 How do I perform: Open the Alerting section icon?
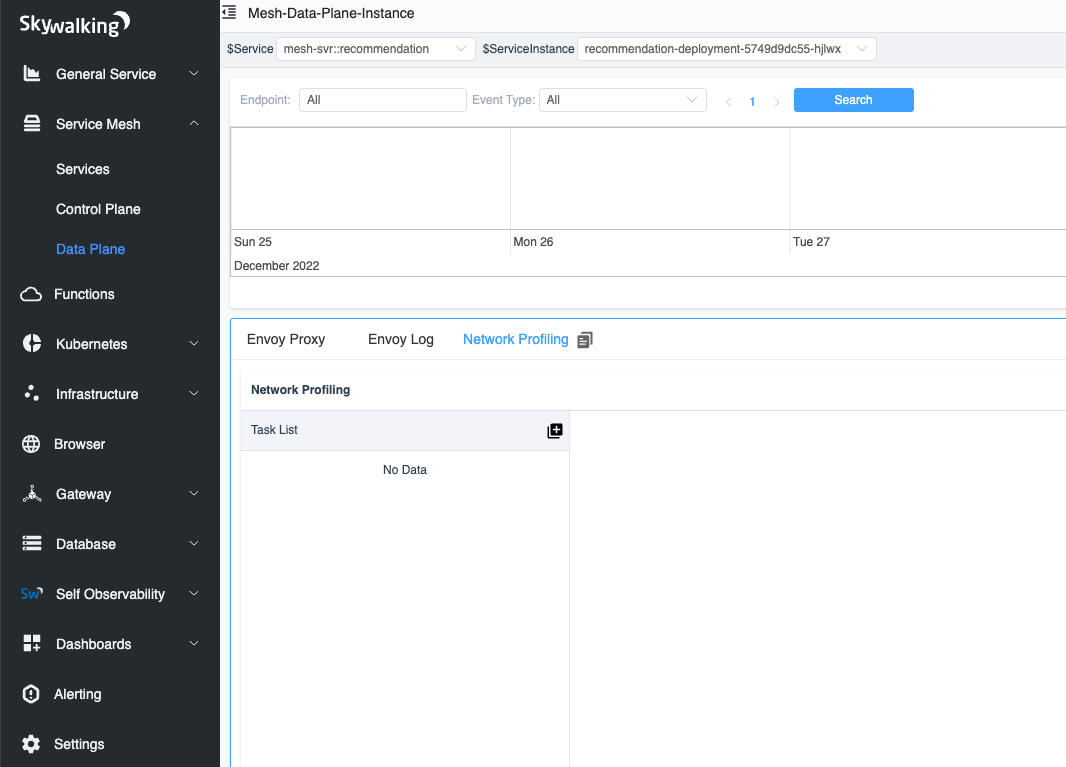click(x=31, y=694)
